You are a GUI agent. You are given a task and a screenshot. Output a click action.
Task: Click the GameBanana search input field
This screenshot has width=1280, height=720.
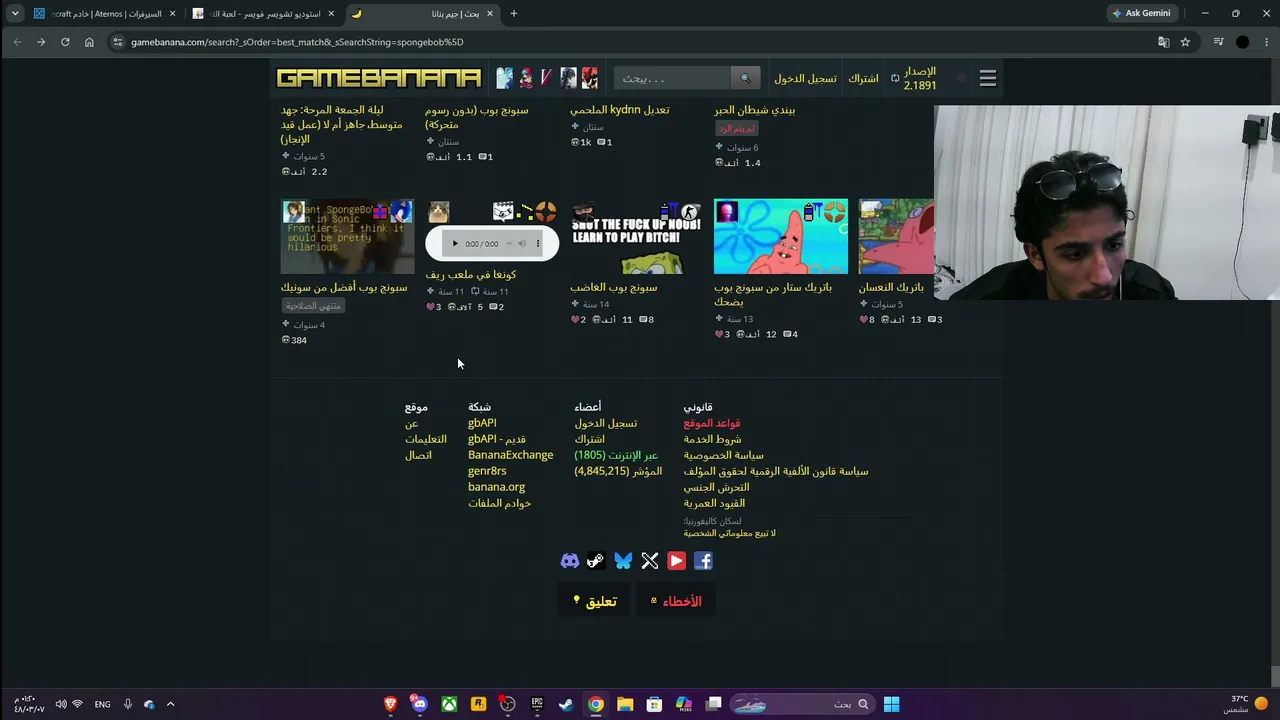click(672, 78)
